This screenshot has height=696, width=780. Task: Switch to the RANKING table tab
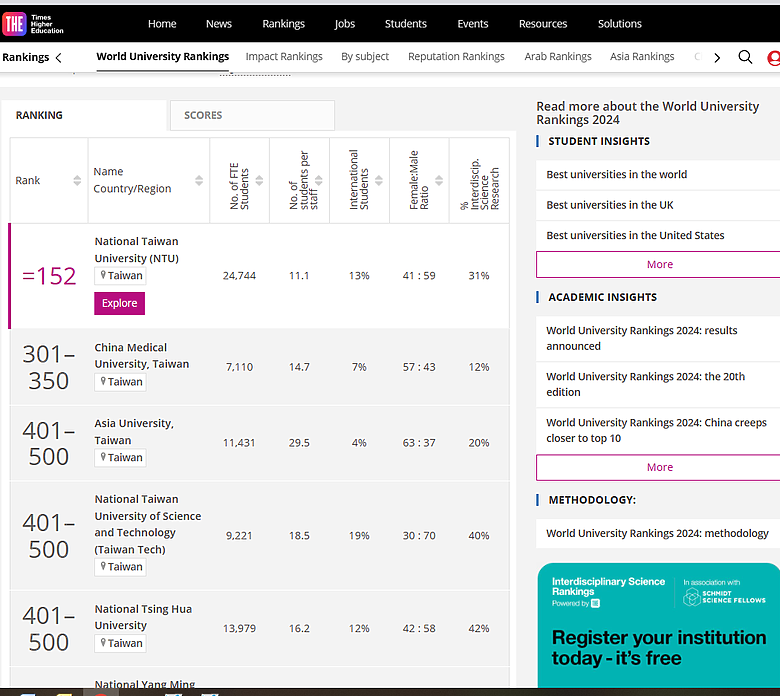(x=84, y=115)
